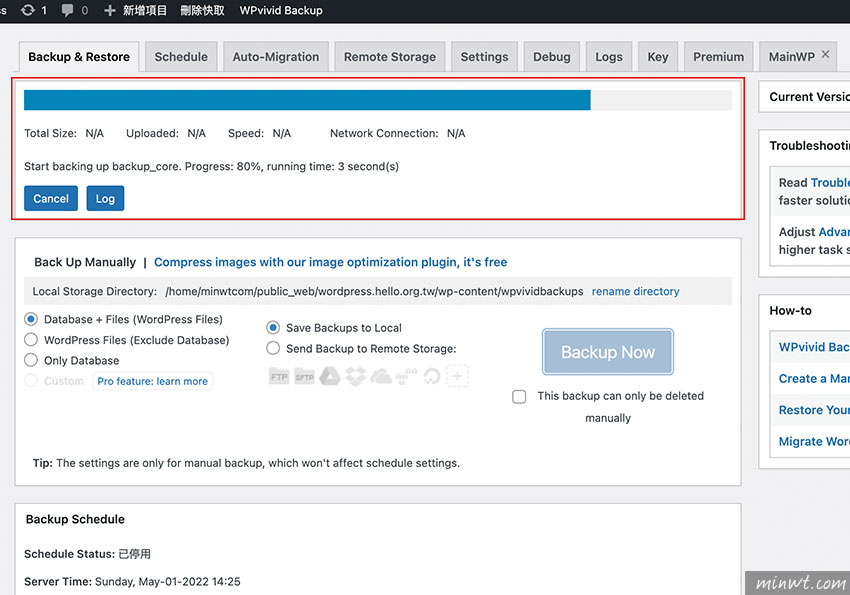Open the Migrate Wor… how-to link
This screenshot has height=595, width=850.
pos(814,442)
